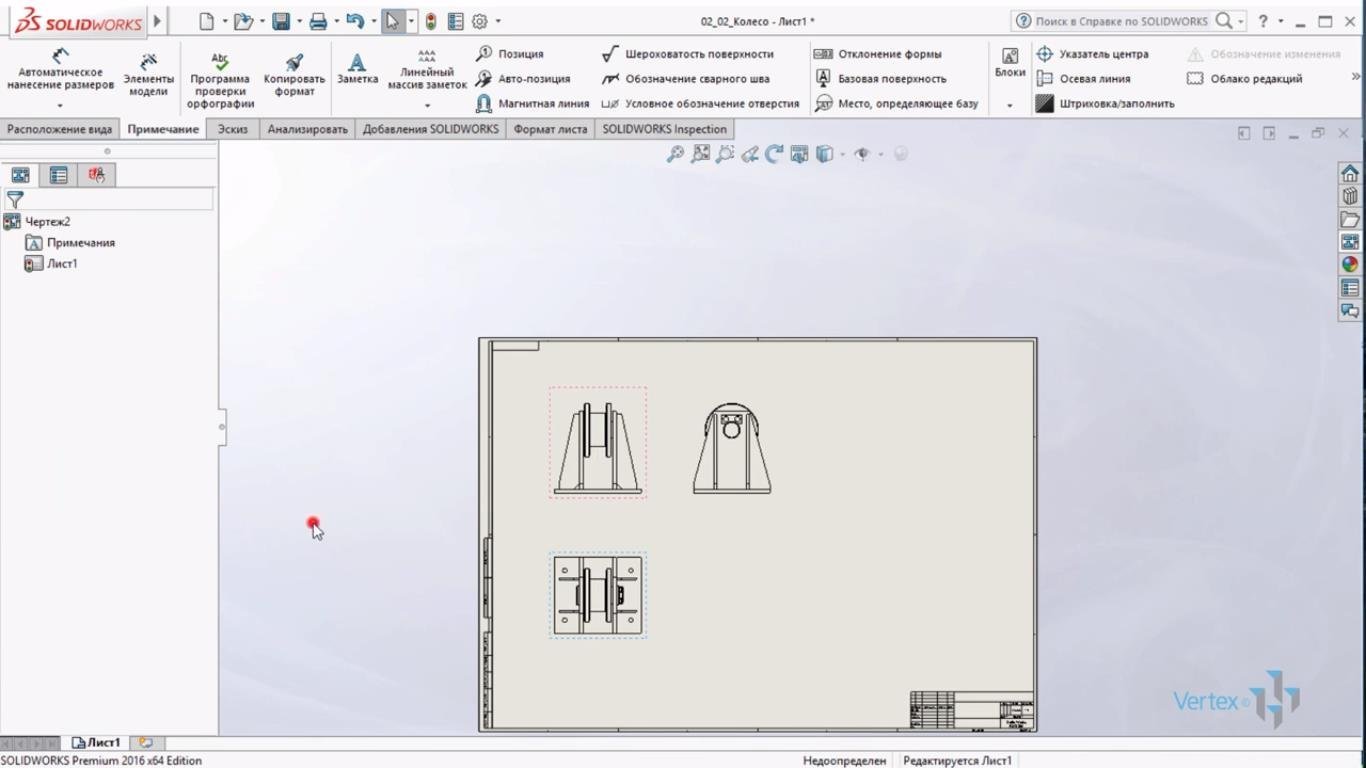Switch to third red manager panel tab

[97, 175]
